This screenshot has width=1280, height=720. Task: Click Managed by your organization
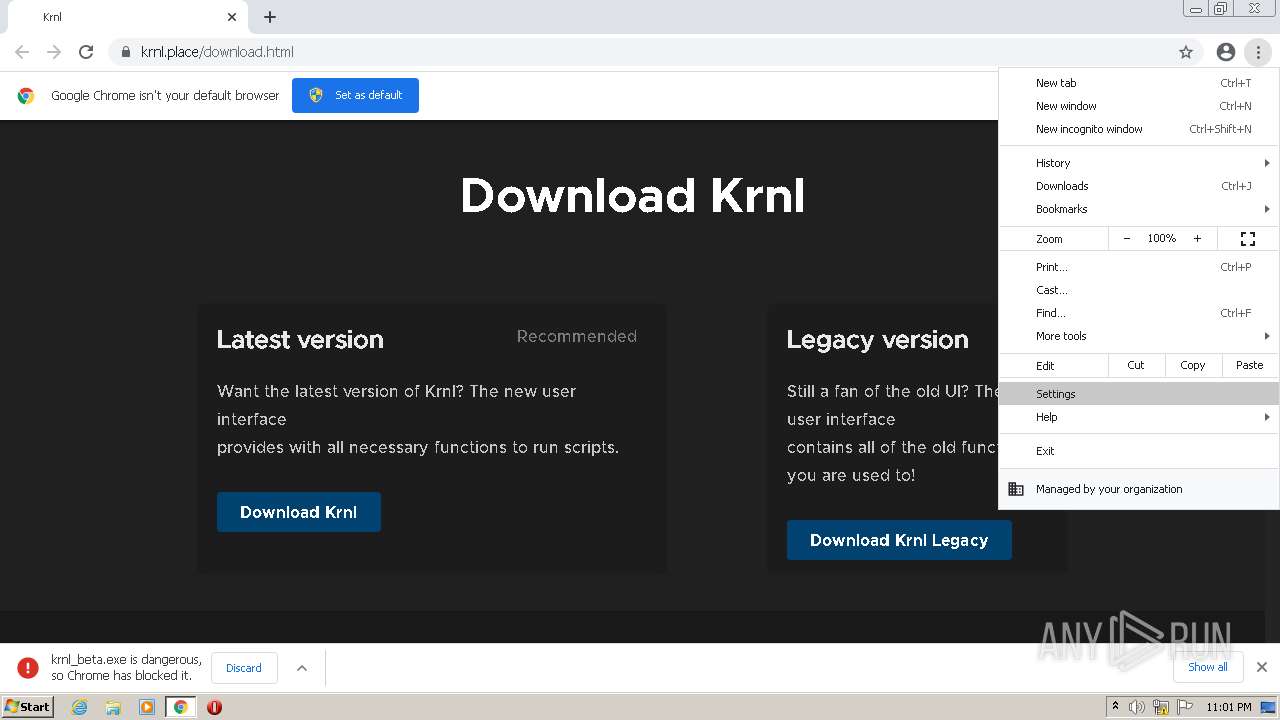coord(1139,489)
